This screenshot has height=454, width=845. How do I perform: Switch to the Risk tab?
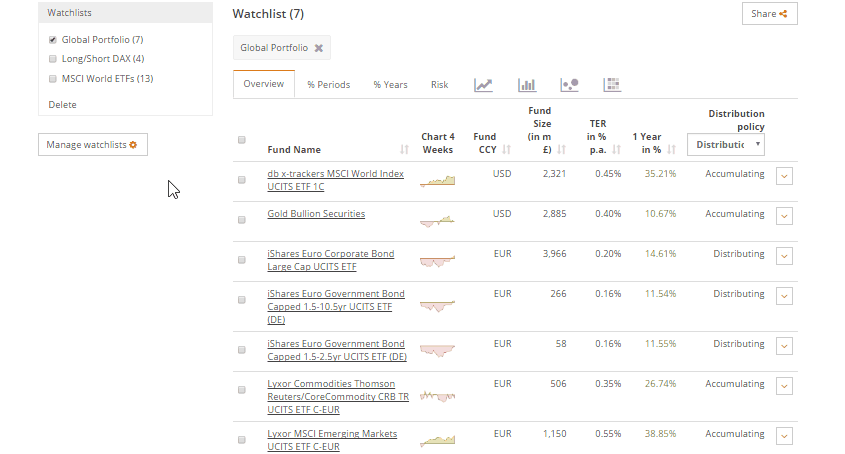tap(439, 85)
